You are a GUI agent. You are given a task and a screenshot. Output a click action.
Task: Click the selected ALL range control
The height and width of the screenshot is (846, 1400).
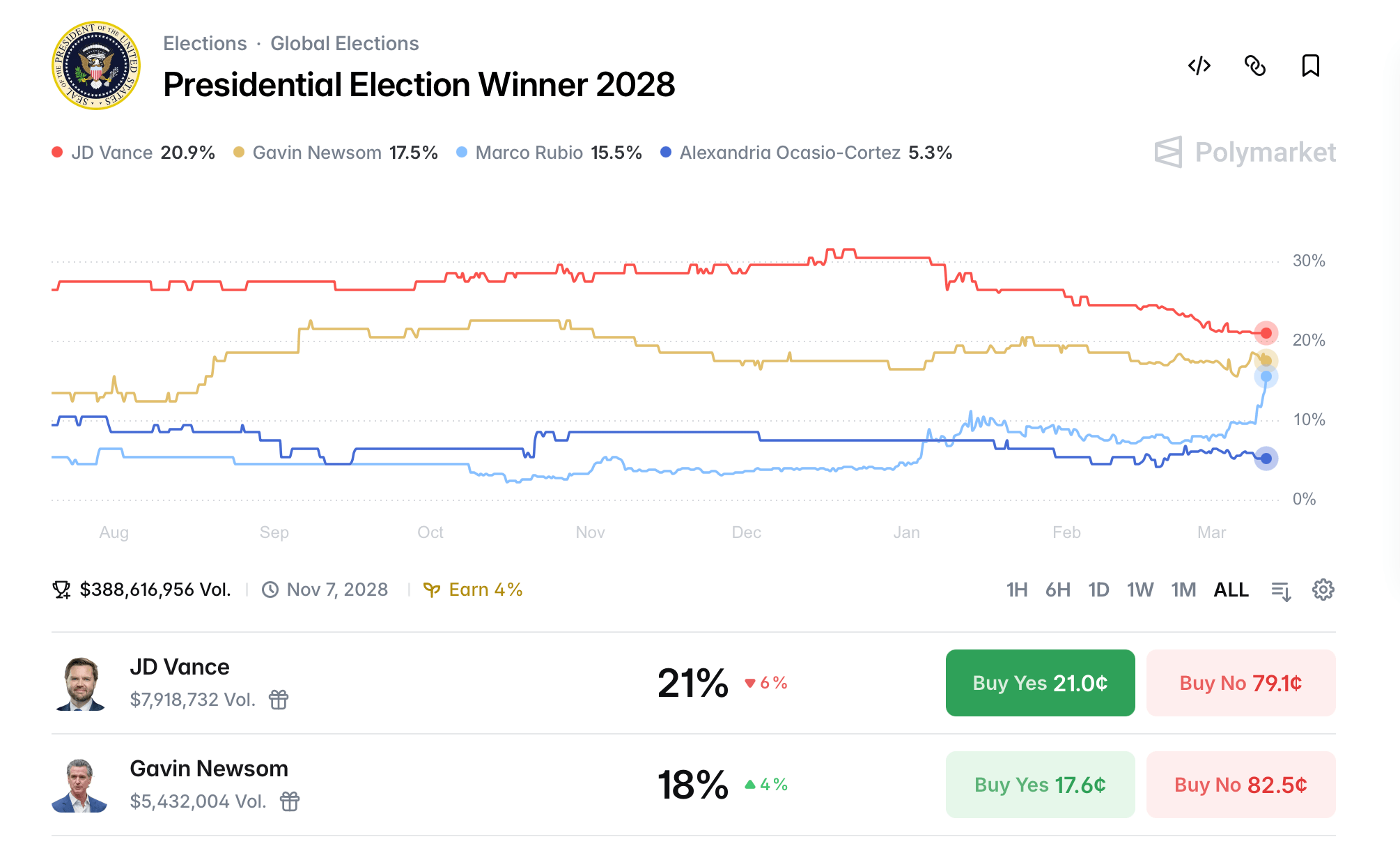(x=1231, y=590)
